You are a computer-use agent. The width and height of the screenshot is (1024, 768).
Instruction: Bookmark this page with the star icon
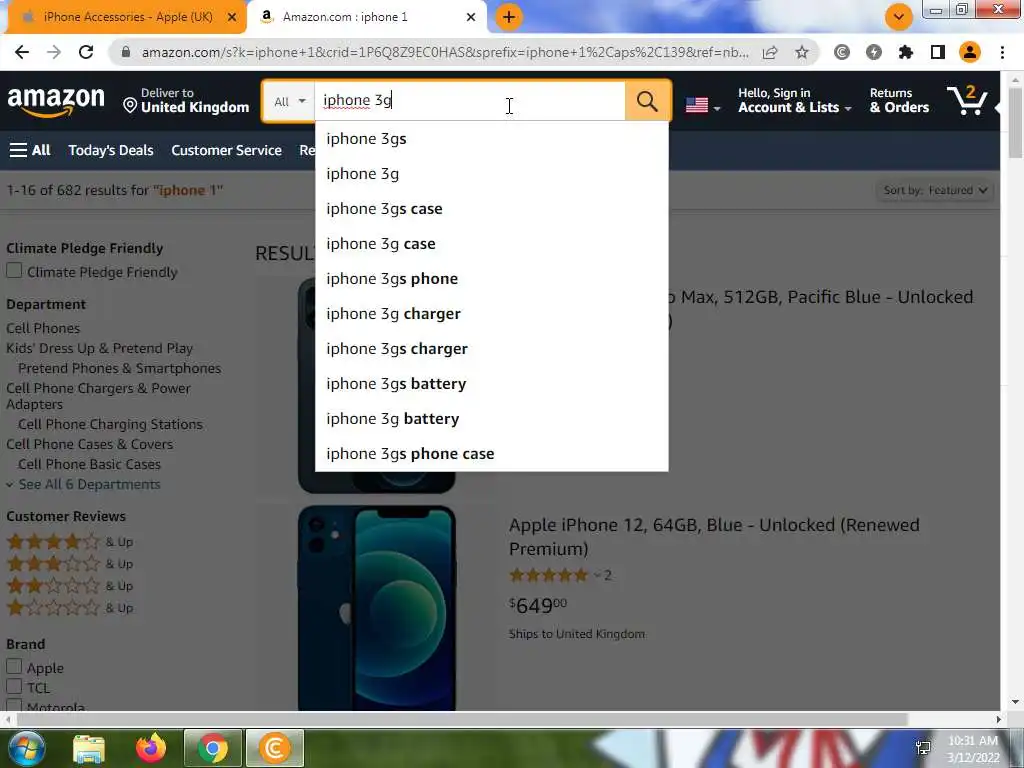(x=802, y=52)
